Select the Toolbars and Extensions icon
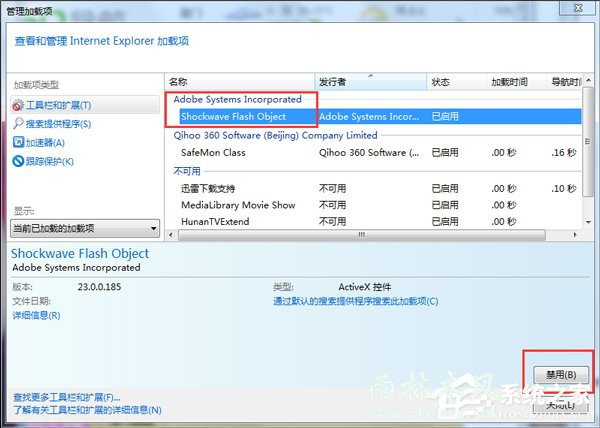This screenshot has height=428, width=600. click(18, 105)
